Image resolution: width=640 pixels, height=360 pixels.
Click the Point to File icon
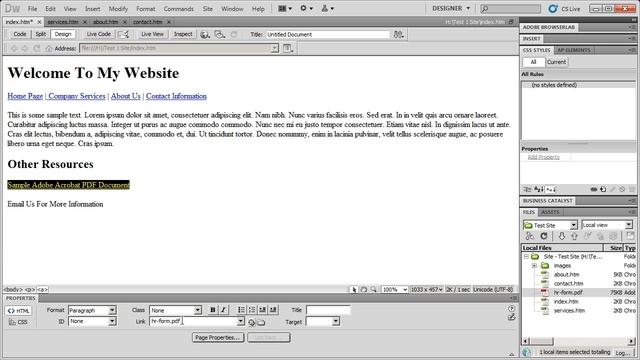(x=252, y=322)
